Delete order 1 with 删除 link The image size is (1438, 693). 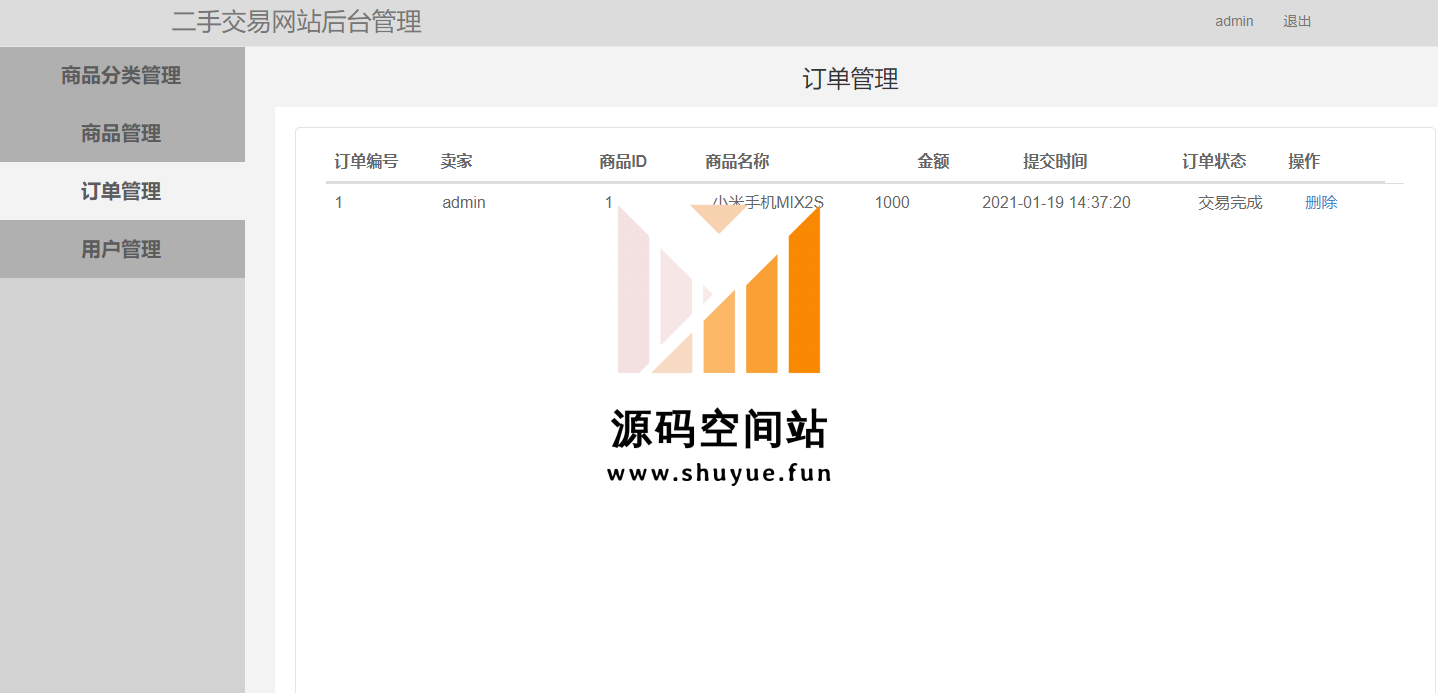click(1321, 202)
